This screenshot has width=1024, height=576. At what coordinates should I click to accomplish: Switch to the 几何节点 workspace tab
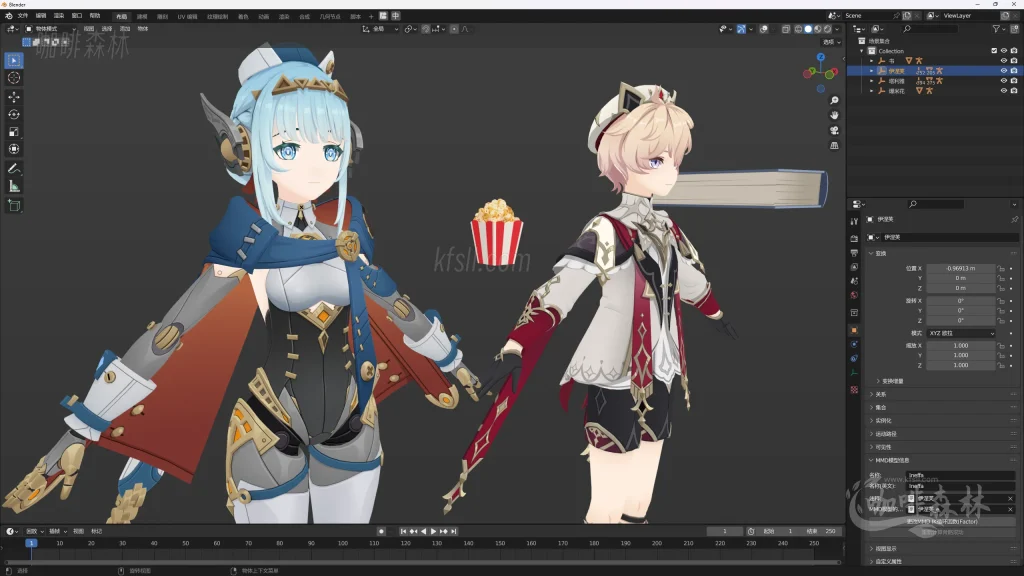pyautogui.click(x=330, y=16)
